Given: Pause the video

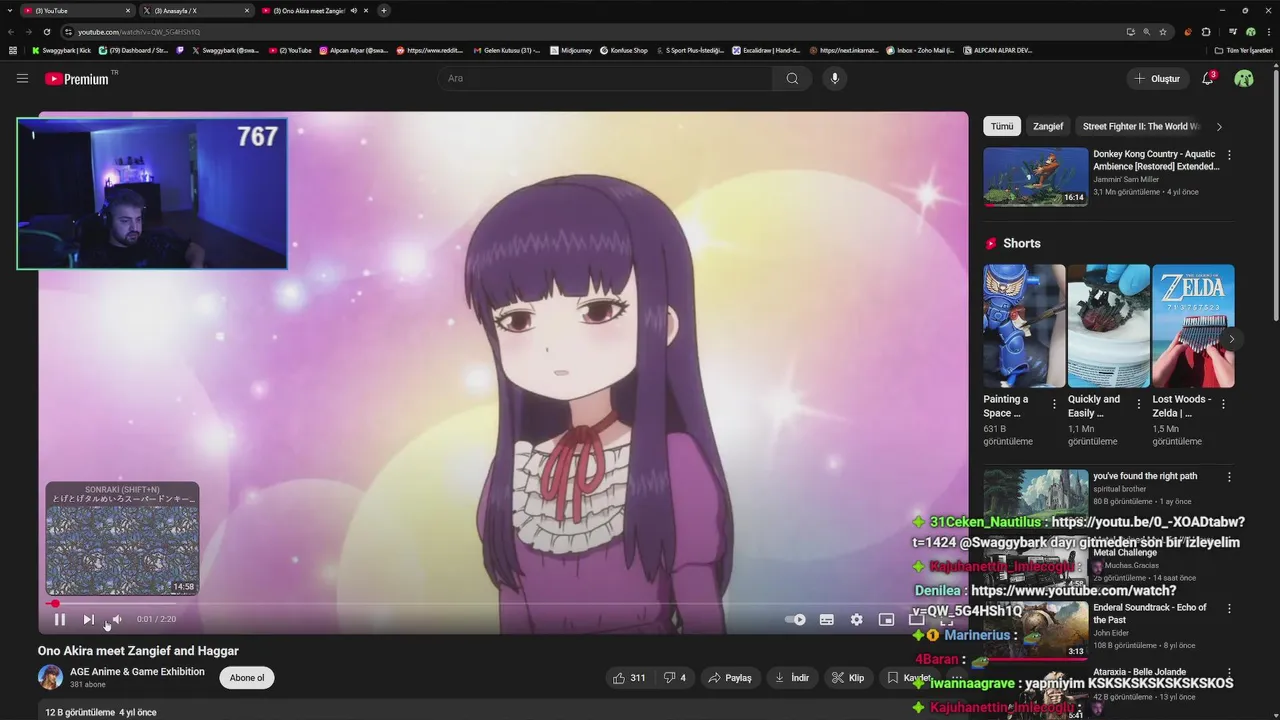Looking at the screenshot, I should point(59,620).
